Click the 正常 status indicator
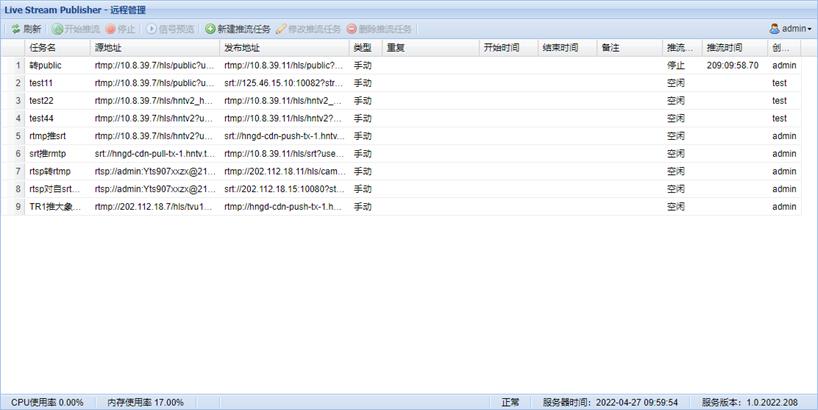818x410 pixels. 511,402
